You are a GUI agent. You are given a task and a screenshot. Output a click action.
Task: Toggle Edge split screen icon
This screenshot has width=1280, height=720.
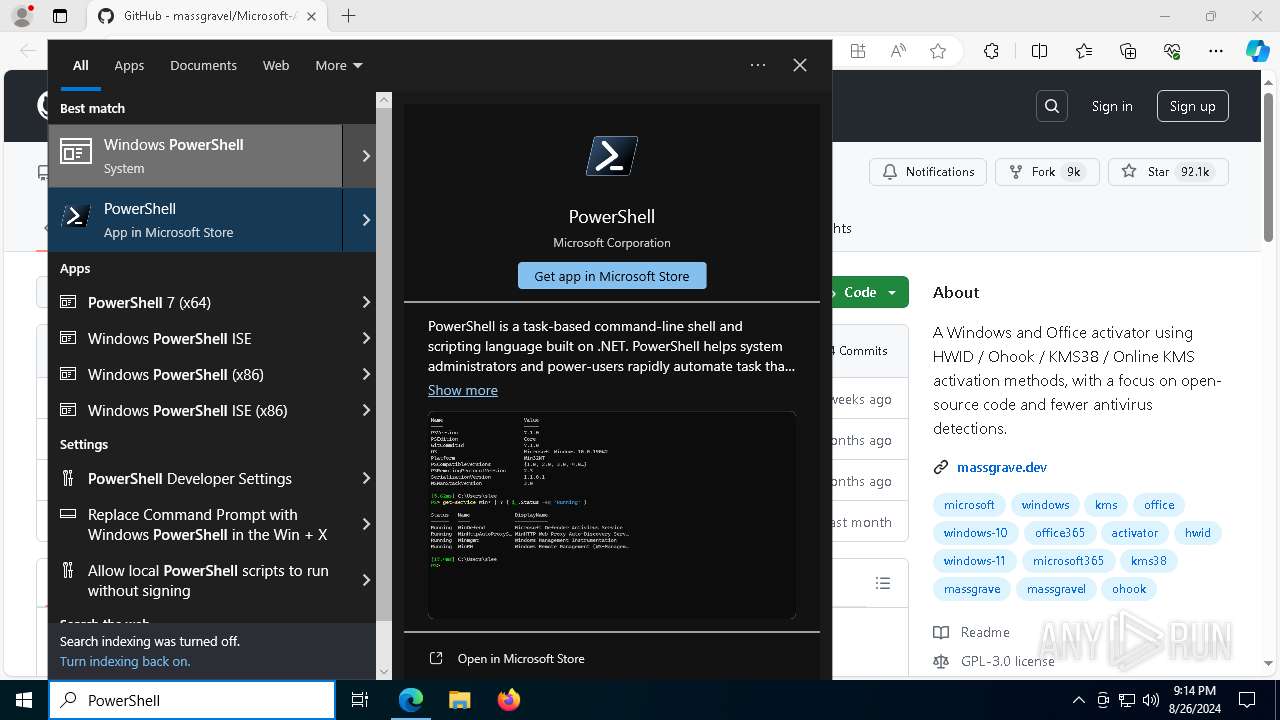(1039, 51)
